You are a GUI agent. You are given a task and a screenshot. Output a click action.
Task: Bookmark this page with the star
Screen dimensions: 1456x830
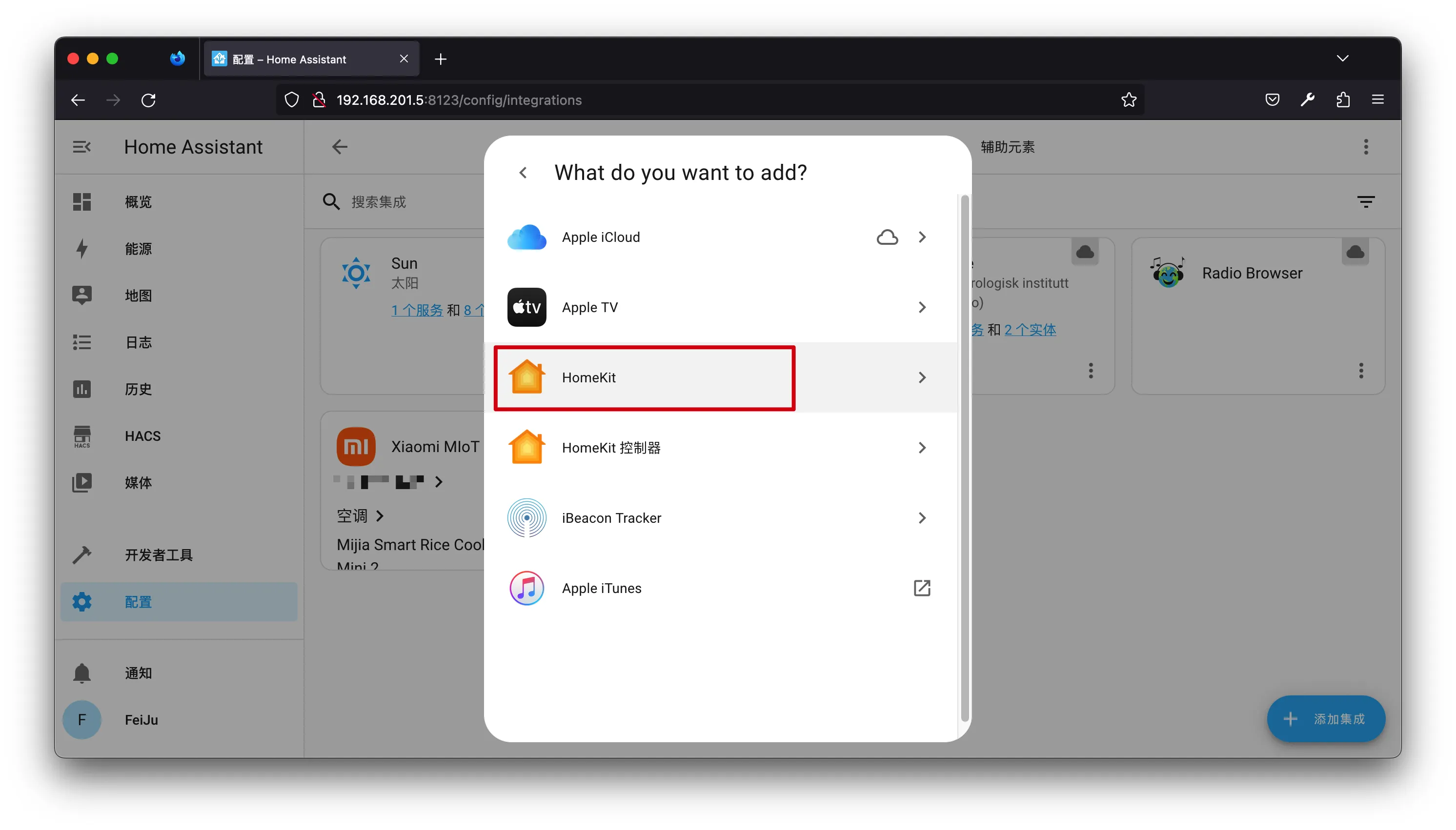pyautogui.click(x=1129, y=100)
